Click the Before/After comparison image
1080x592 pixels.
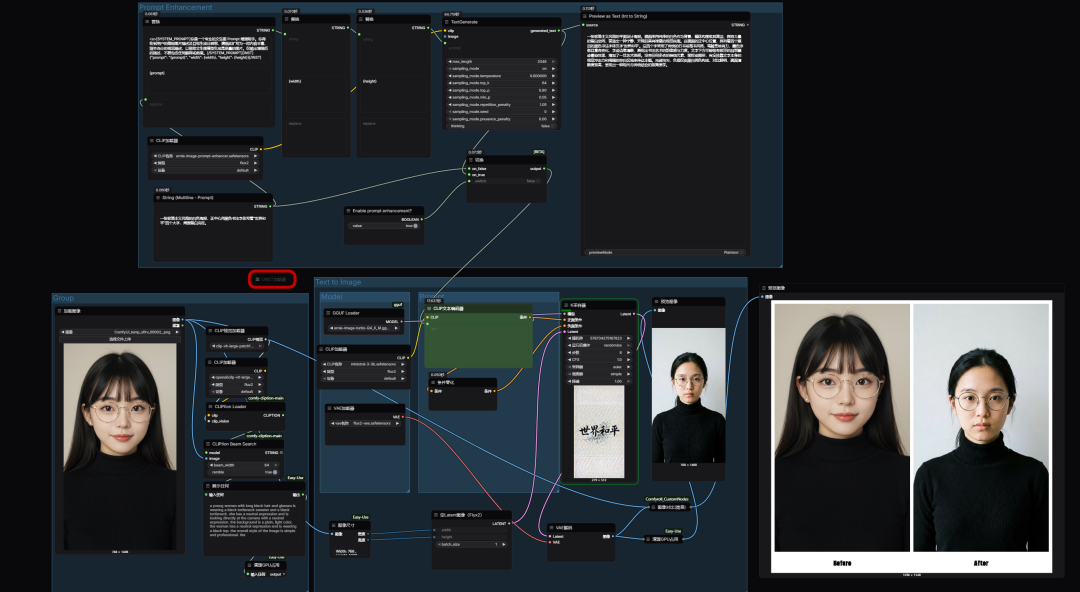(912, 437)
